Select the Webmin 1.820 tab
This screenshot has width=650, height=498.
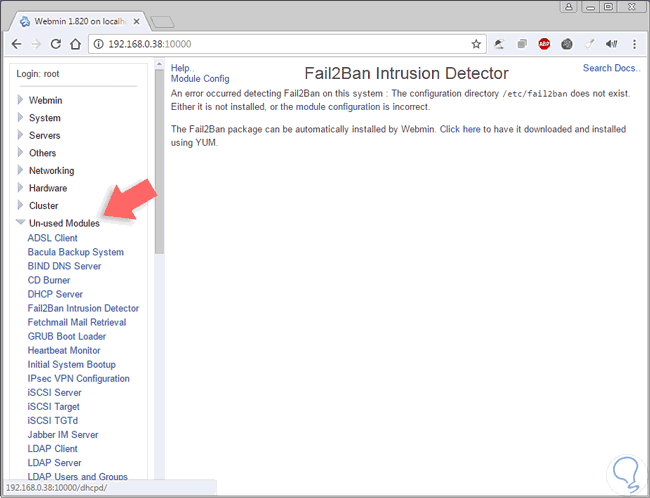[x=80, y=22]
